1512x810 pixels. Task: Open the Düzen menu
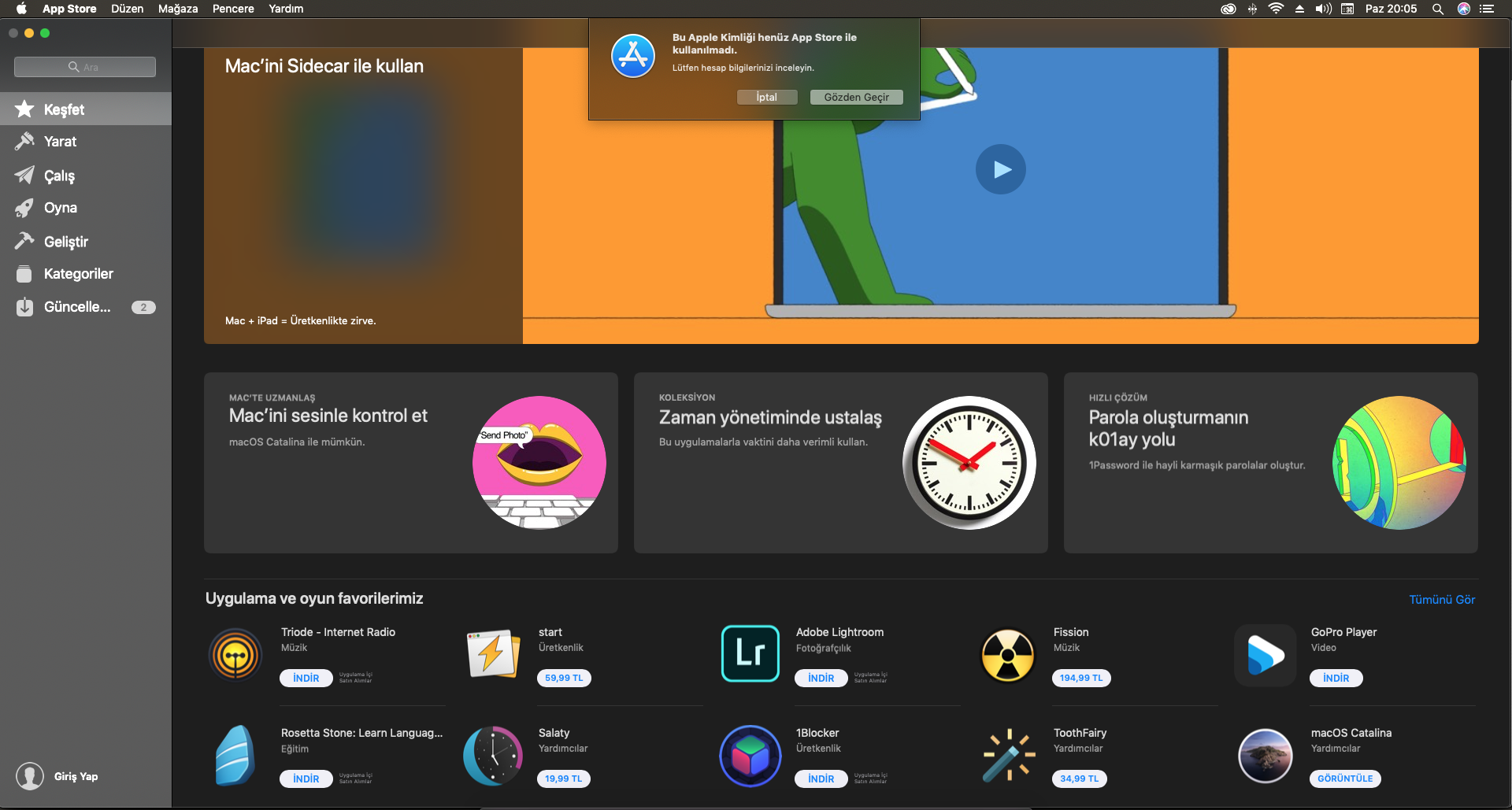click(x=127, y=9)
